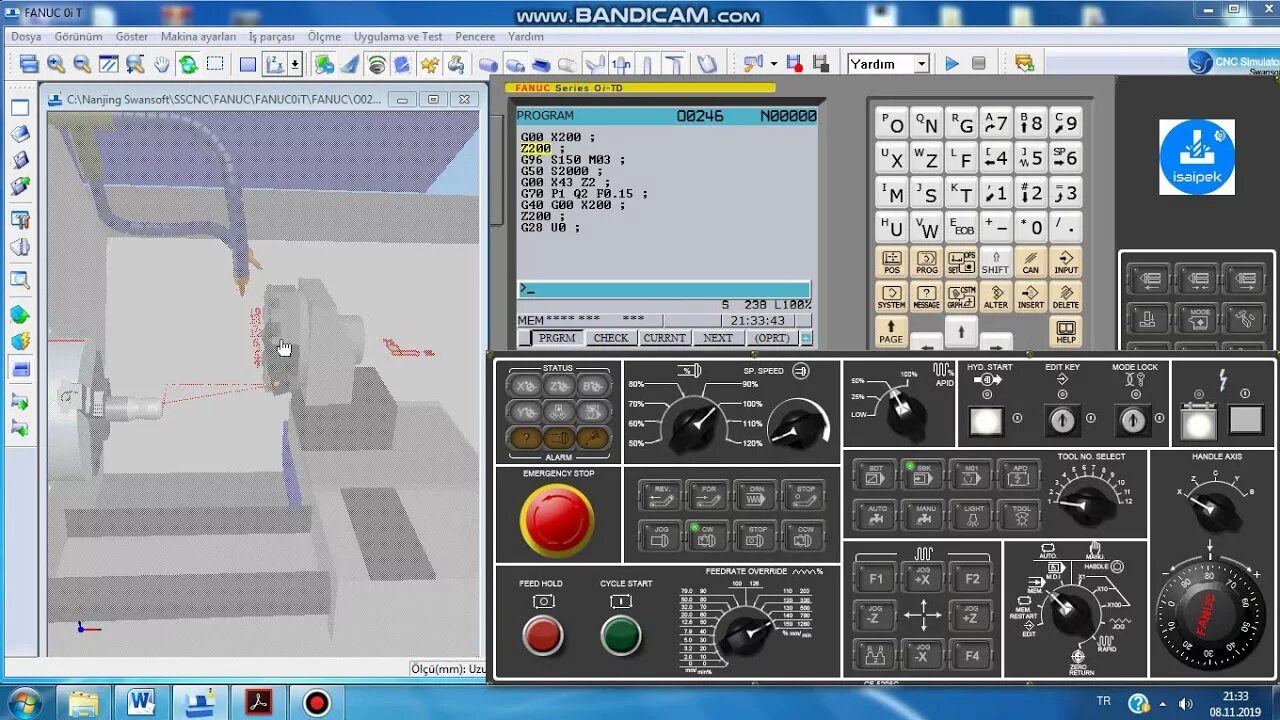Toggle the SBK single block button
Viewport: 1280px width, 720px height.
(922, 475)
